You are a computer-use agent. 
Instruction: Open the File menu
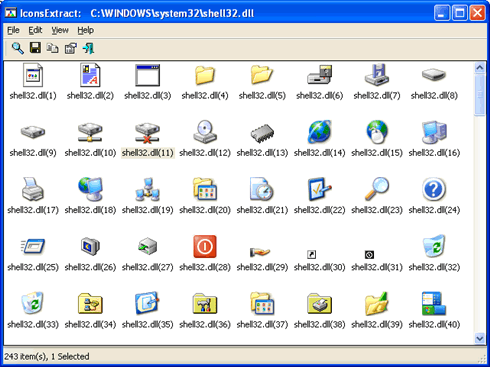(13, 30)
